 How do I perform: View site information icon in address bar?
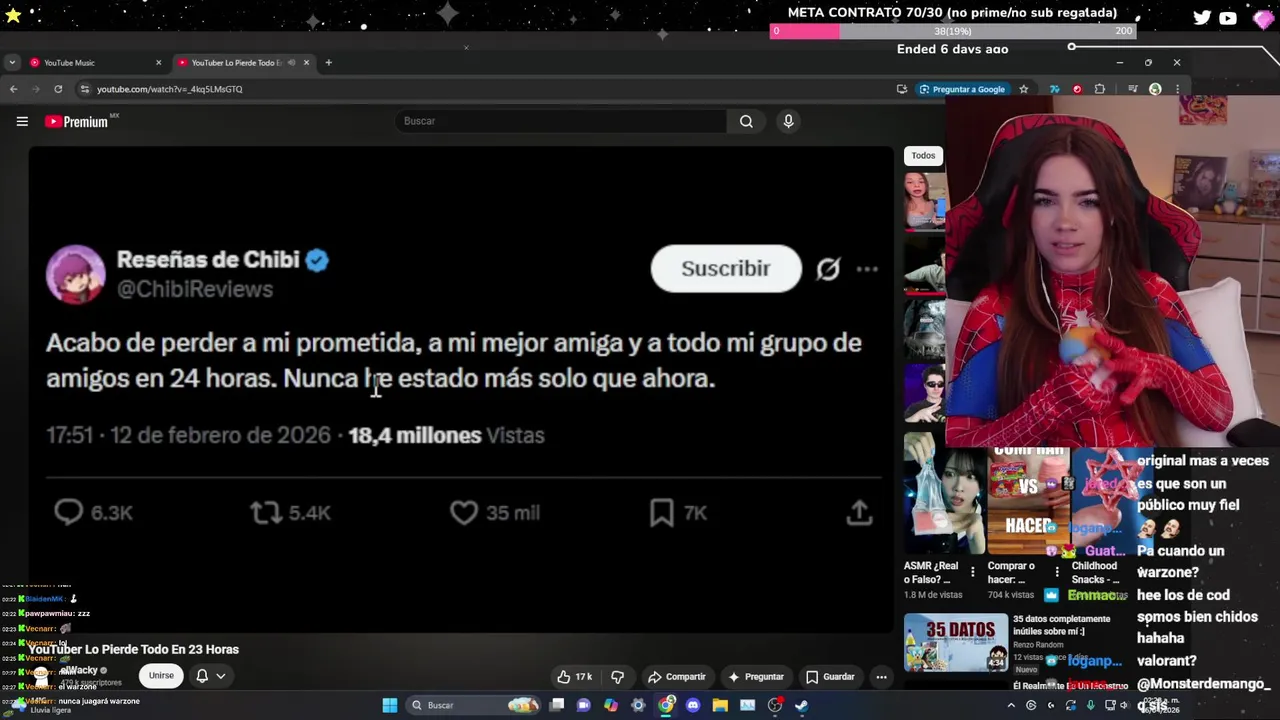[x=85, y=89]
